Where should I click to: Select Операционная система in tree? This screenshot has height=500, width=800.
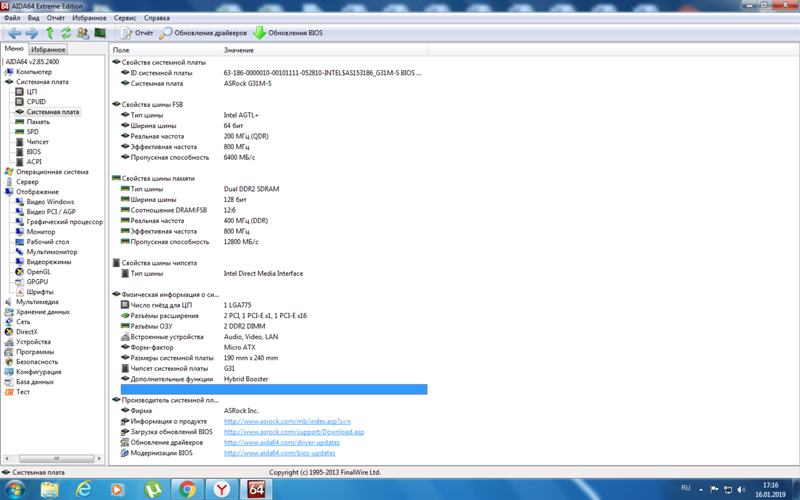pyautogui.click(x=52, y=172)
